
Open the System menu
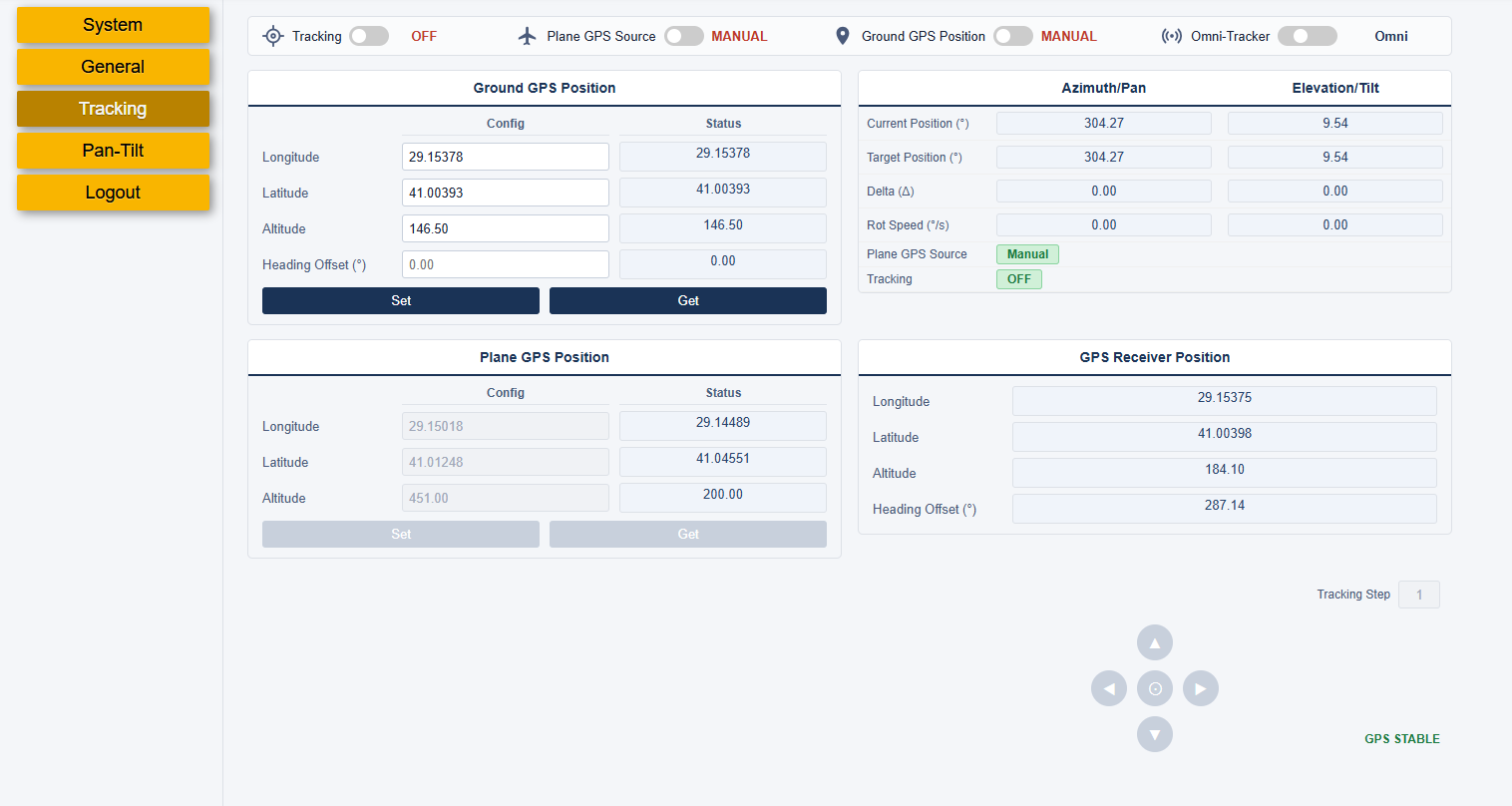click(x=113, y=25)
